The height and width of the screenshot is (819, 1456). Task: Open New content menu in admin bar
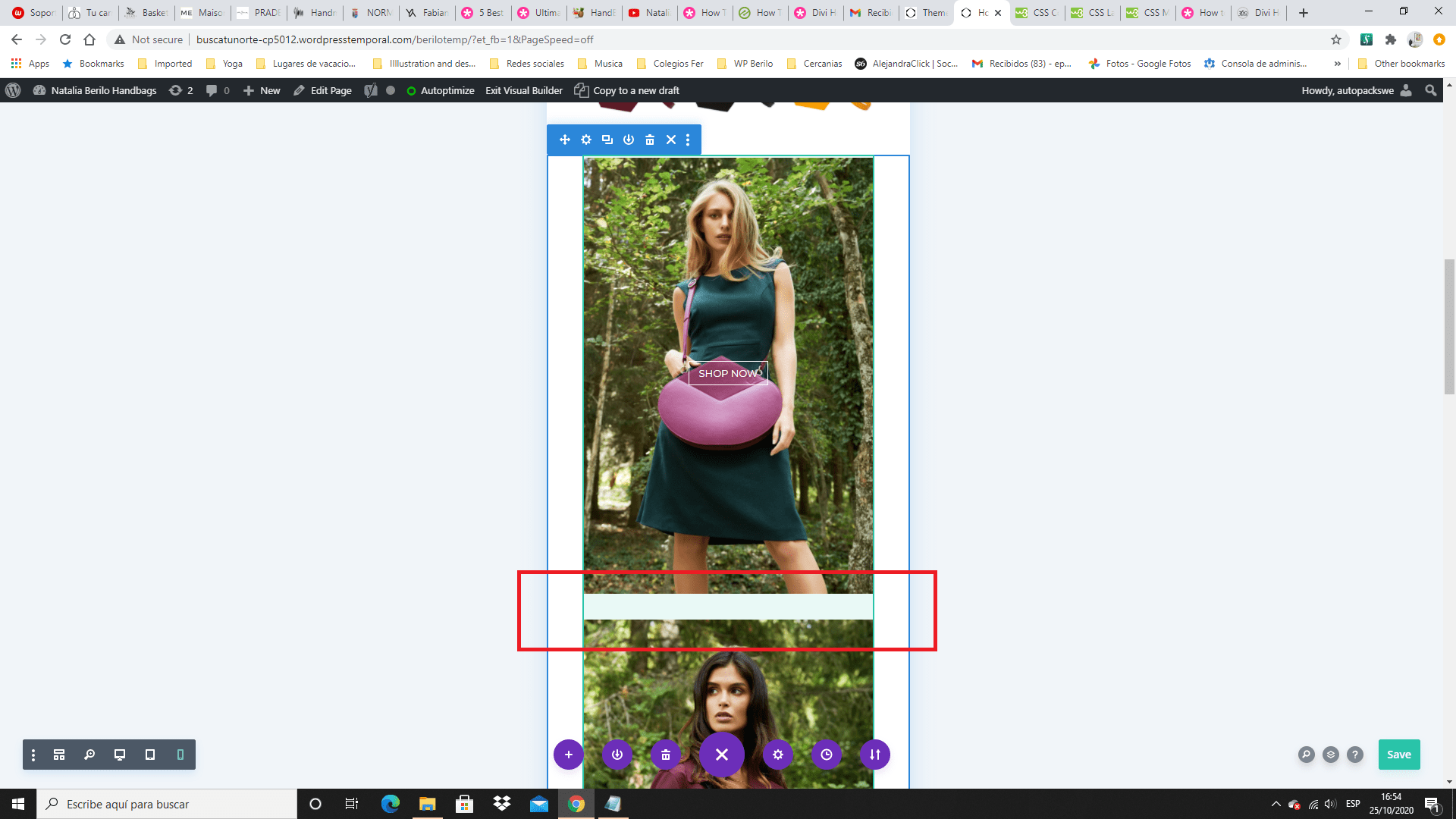(262, 90)
